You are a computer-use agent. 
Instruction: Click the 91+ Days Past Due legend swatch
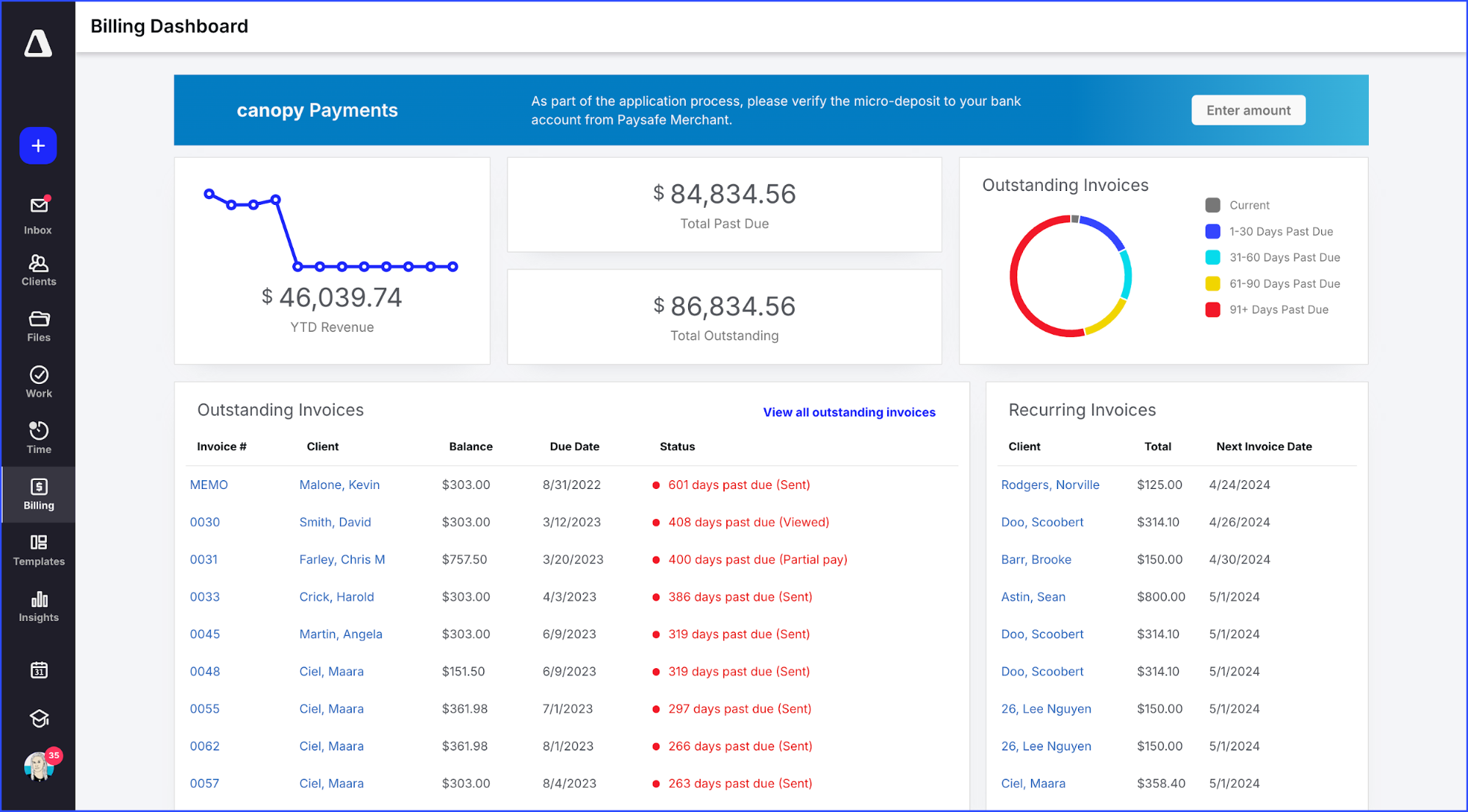[x=1212, y=309]
